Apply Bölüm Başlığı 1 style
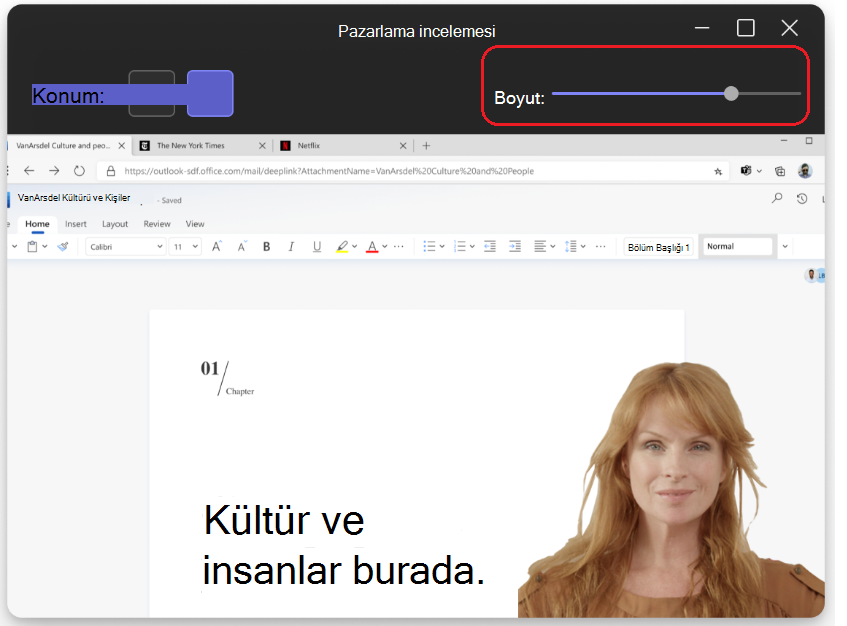Viewport: 847px width, 626px height. 658,247
